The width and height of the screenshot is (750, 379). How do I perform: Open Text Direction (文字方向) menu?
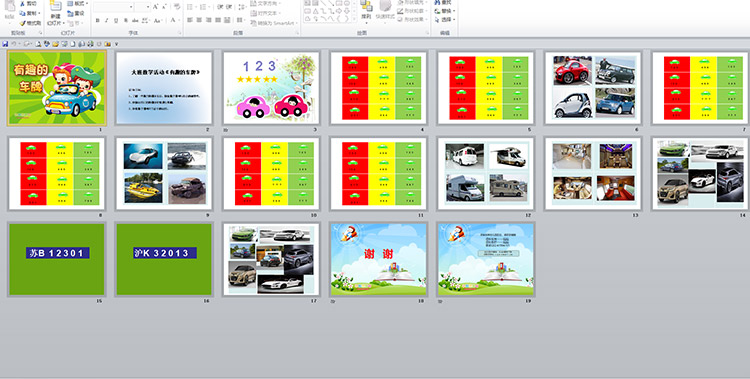pos(265,4)
